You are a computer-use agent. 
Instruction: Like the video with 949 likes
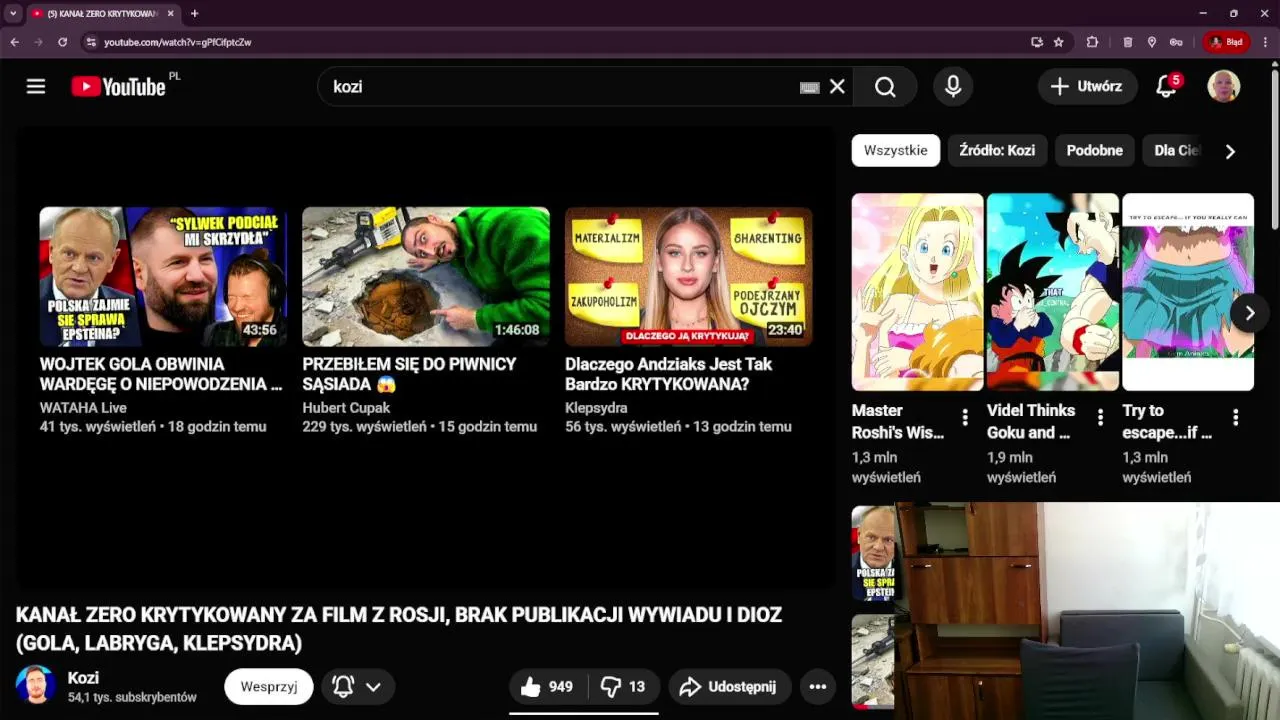click(548, 687)
